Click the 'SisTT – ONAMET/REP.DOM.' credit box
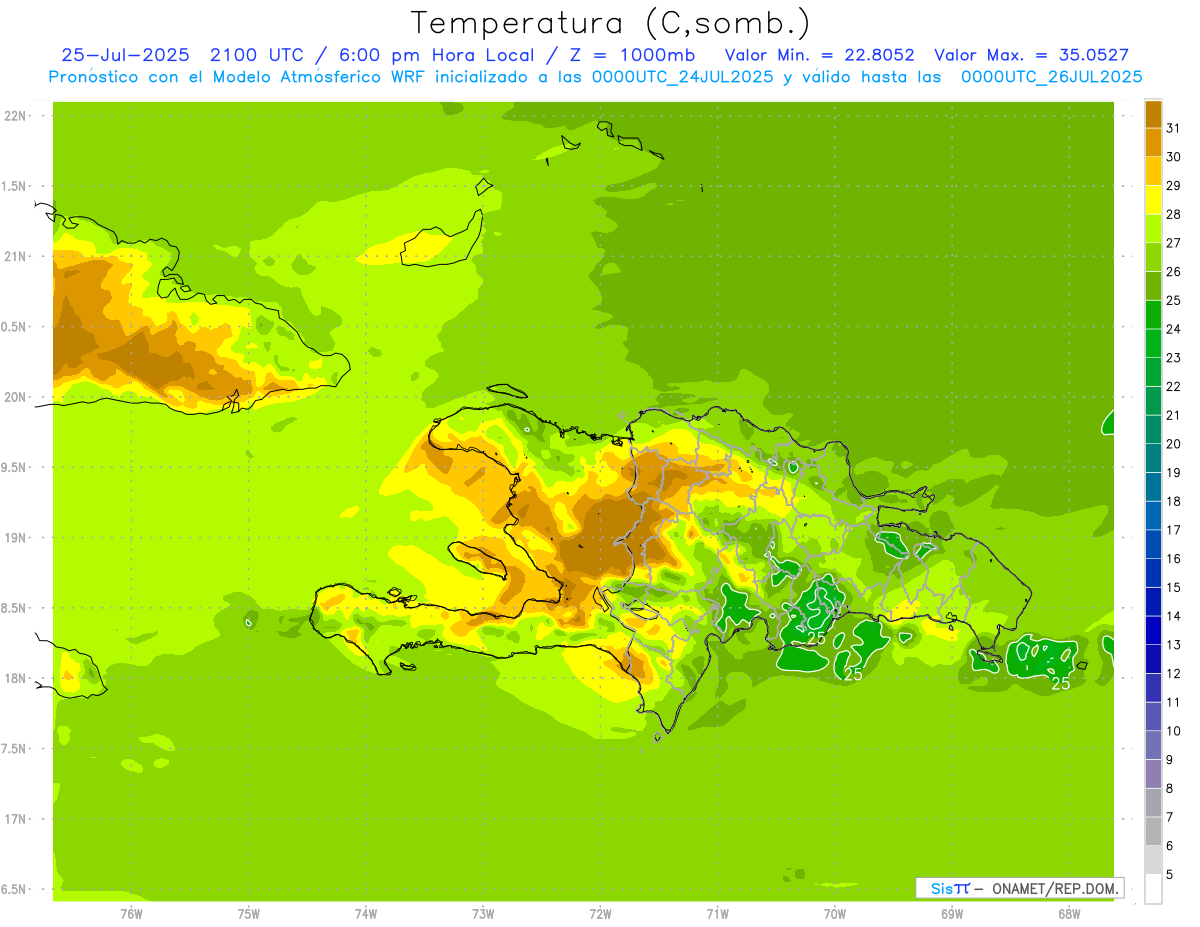This screenshot has width=1200, height=927. [1019, 888]
